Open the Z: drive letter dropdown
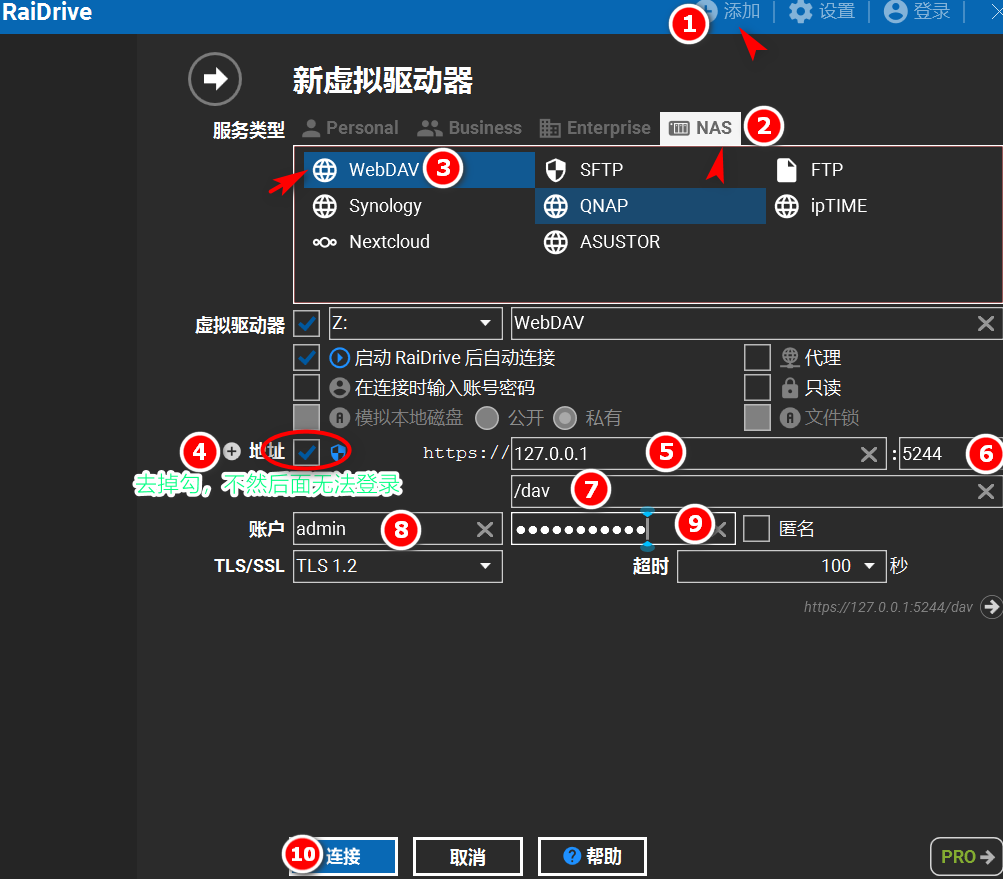The image size is (1003, 879). [415, 323]
